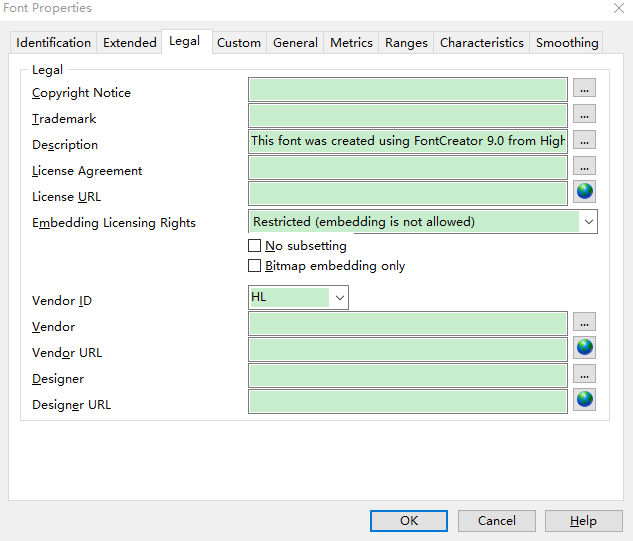Open the Description editor with ellipsis button
The width and height of the screenshot is (633, 541).
click(584, 140)
